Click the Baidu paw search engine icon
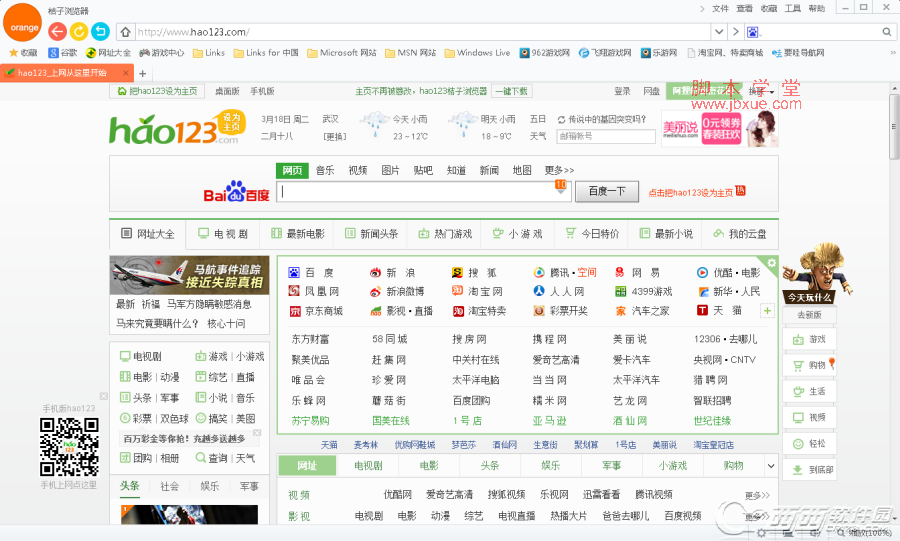 pyautogui.click(x=752, y=32)
